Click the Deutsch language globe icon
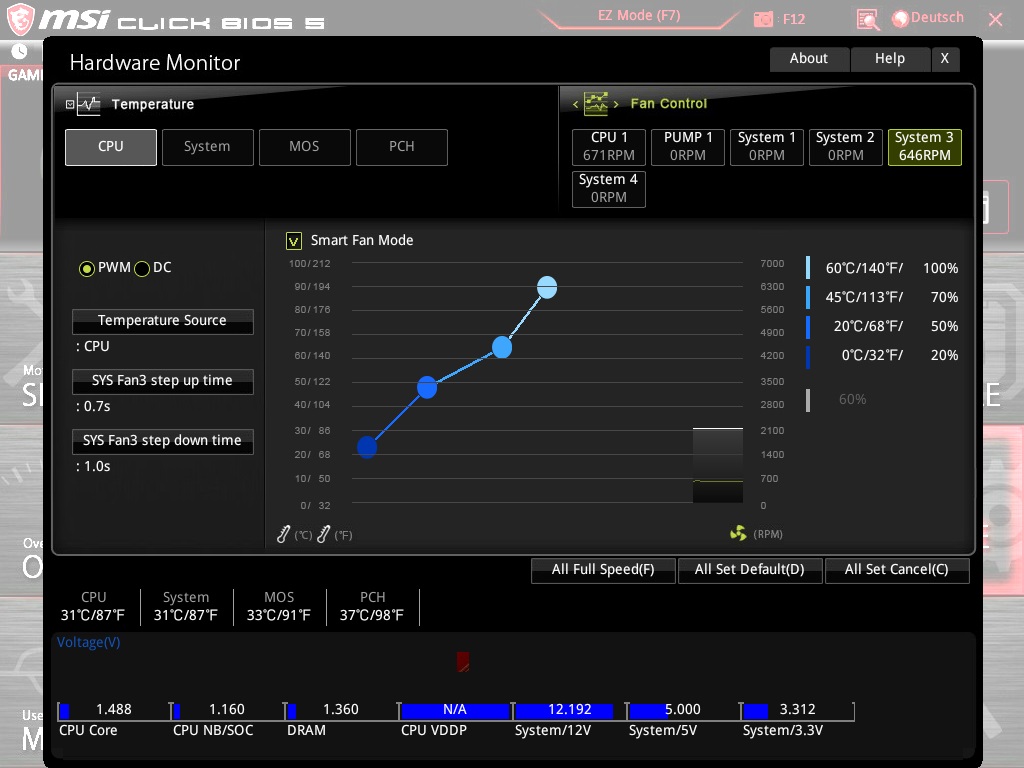Image resolution: width=1024 pixels, height=768 pixels. (901, 18)
